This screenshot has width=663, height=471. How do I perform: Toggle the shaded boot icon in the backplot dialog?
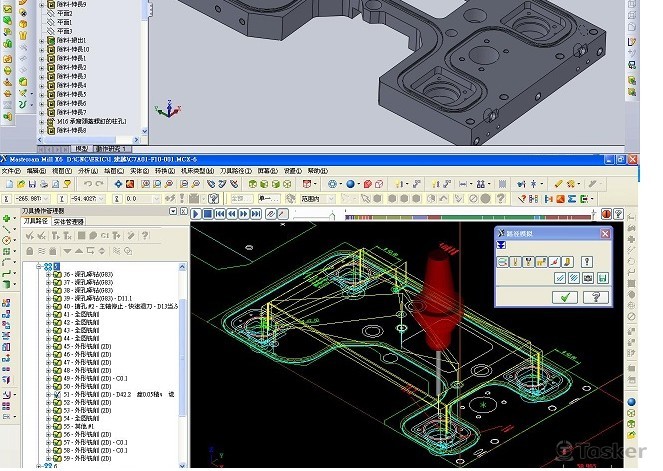point(567,262)
